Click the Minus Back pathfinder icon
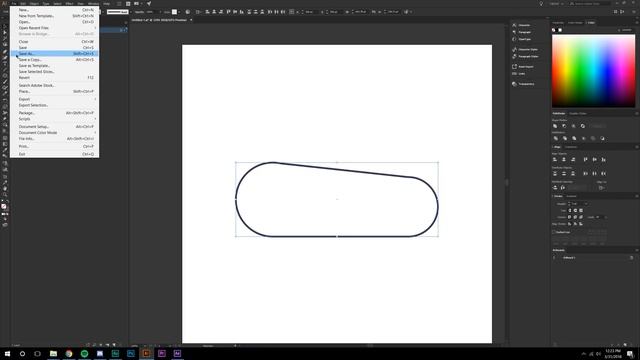 602,138
